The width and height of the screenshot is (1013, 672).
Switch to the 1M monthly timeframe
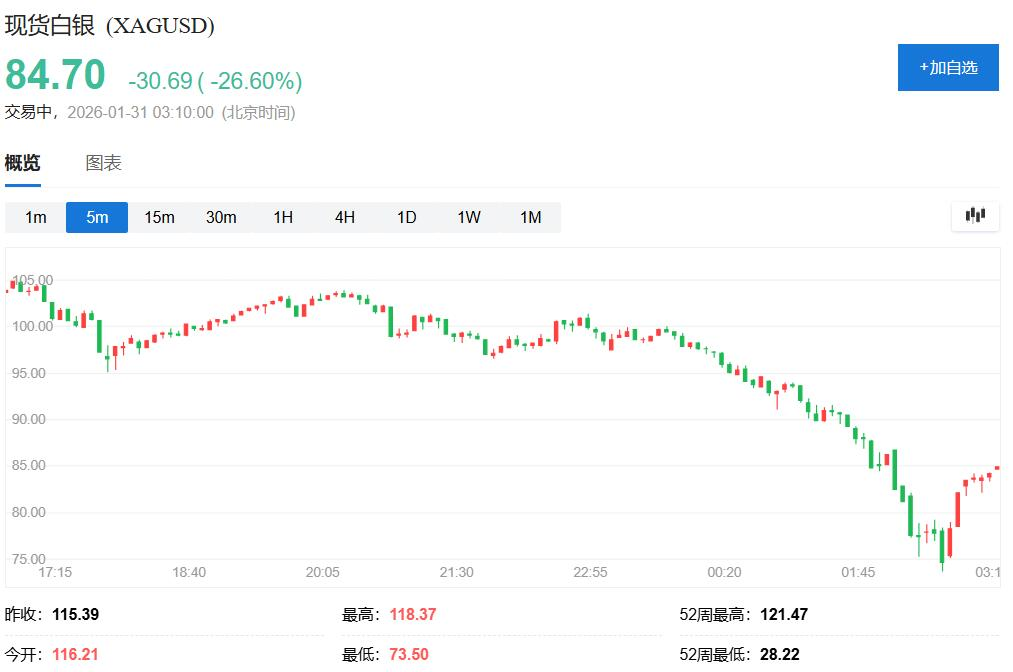coord(530,216)
